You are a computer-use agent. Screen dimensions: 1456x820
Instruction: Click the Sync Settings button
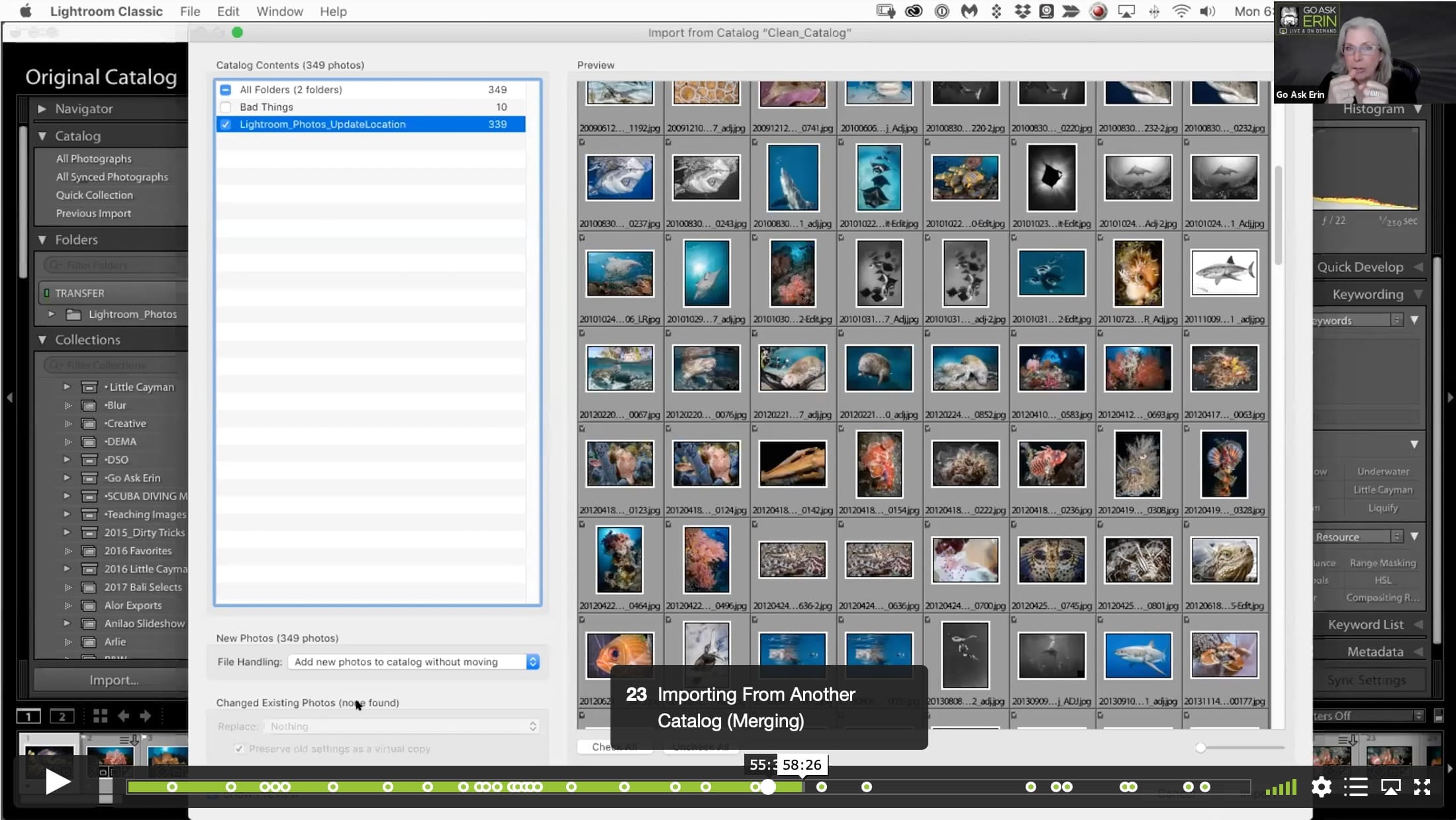coord(1367,680)
